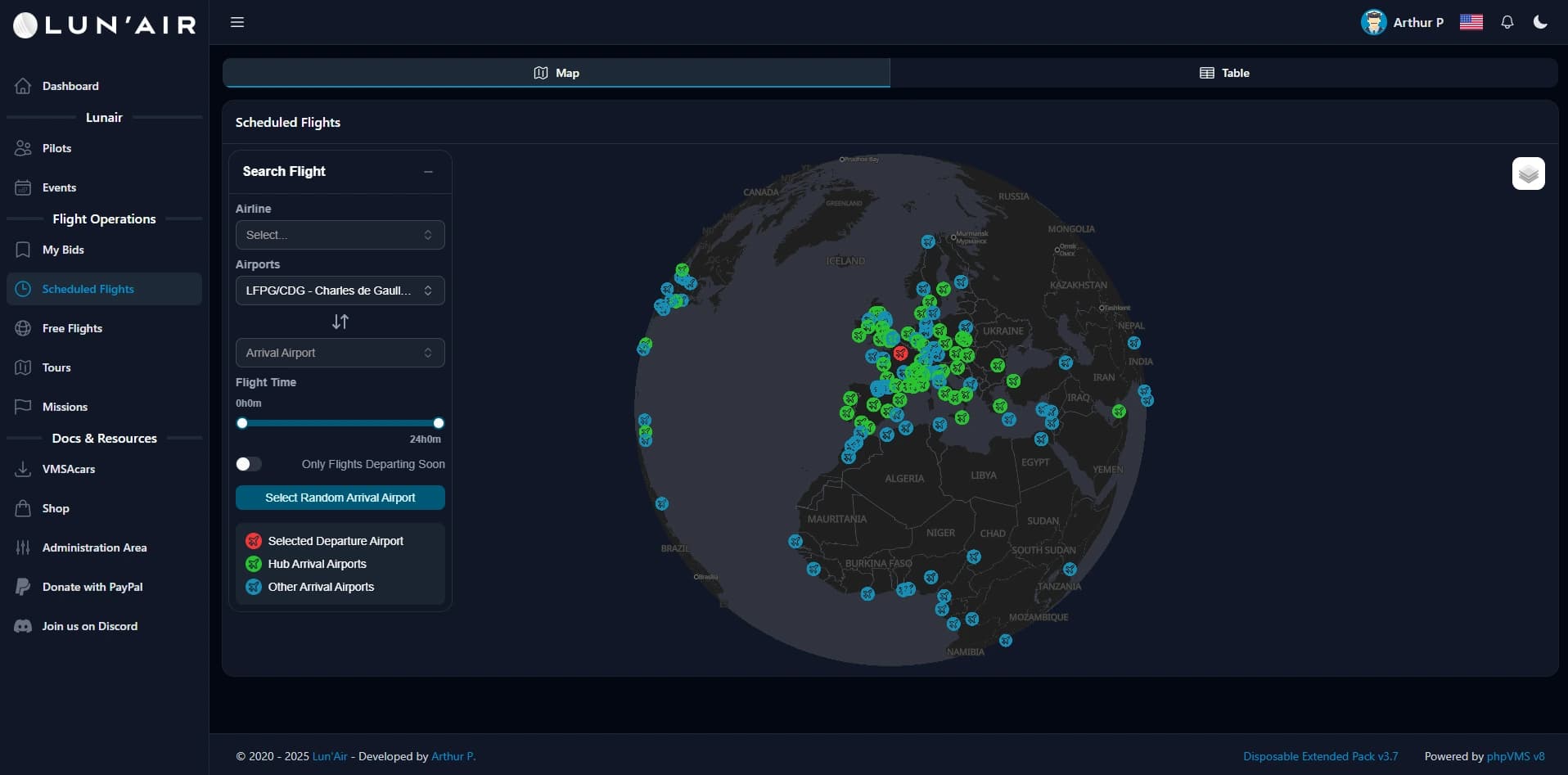Open the LFPG/CDG departure airport dropdown

point(340,291)
